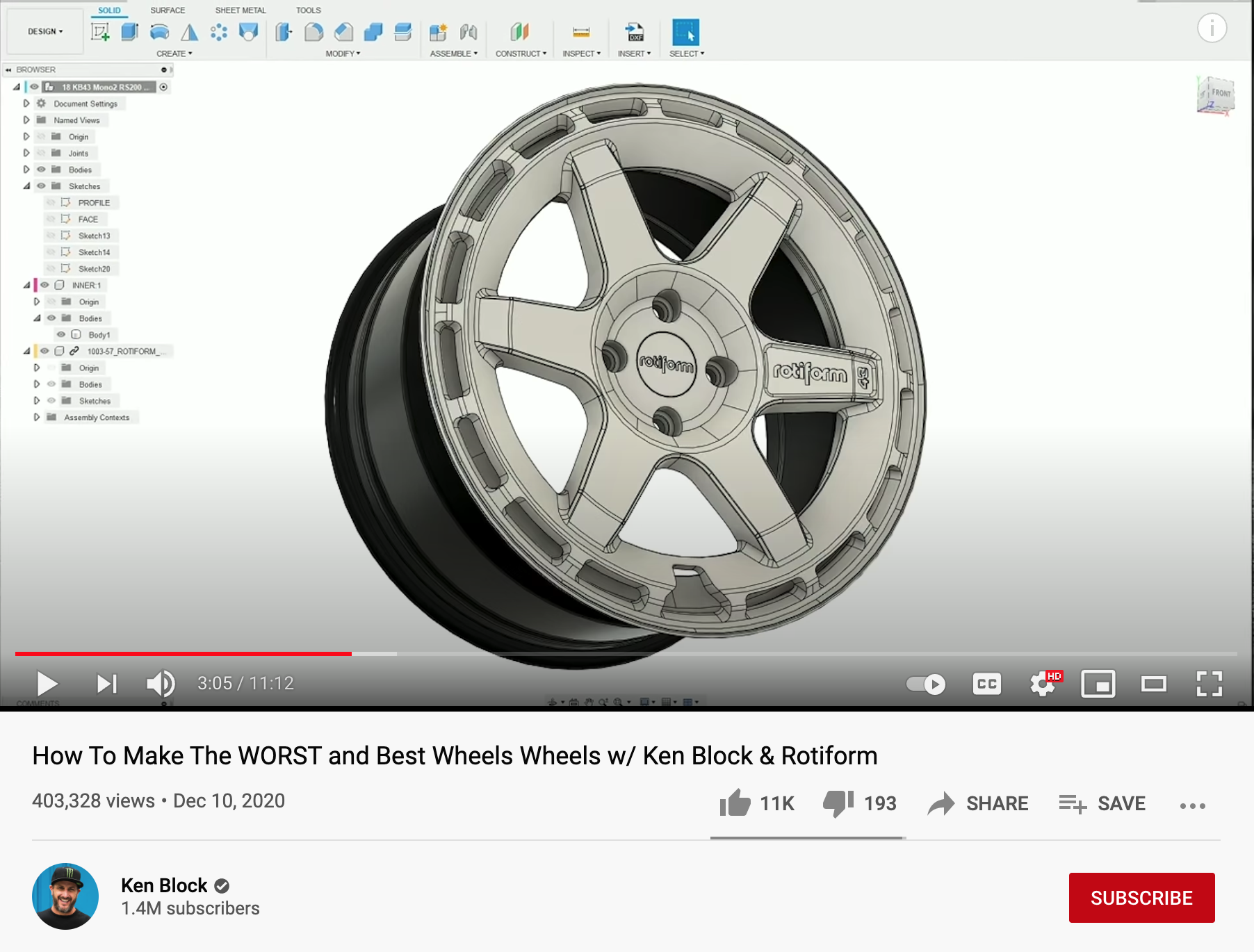The image size is (1254, 952).
Task: Select the Revolve tool
Action: [x=160, y=32]
